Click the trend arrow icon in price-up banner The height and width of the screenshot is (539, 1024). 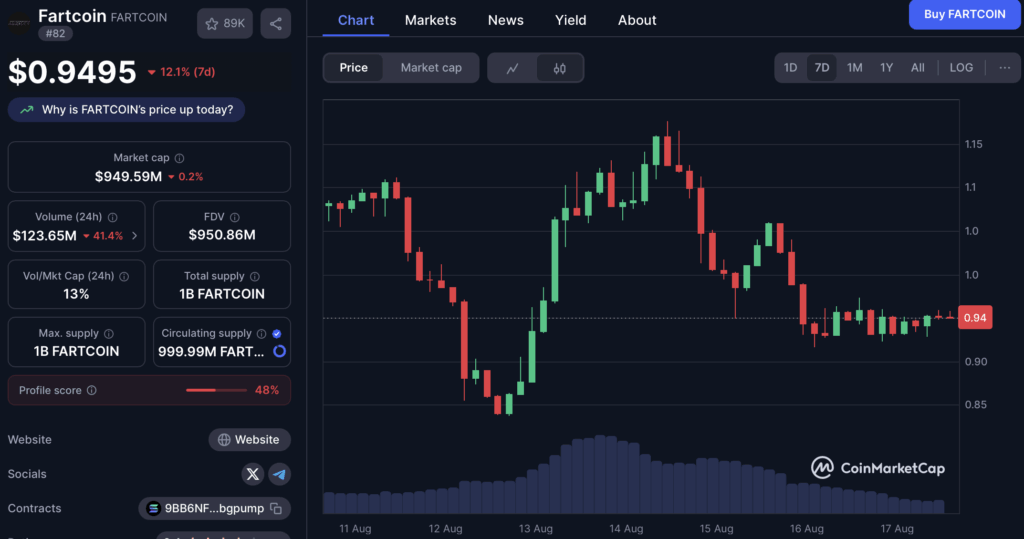tap(27, 110)
